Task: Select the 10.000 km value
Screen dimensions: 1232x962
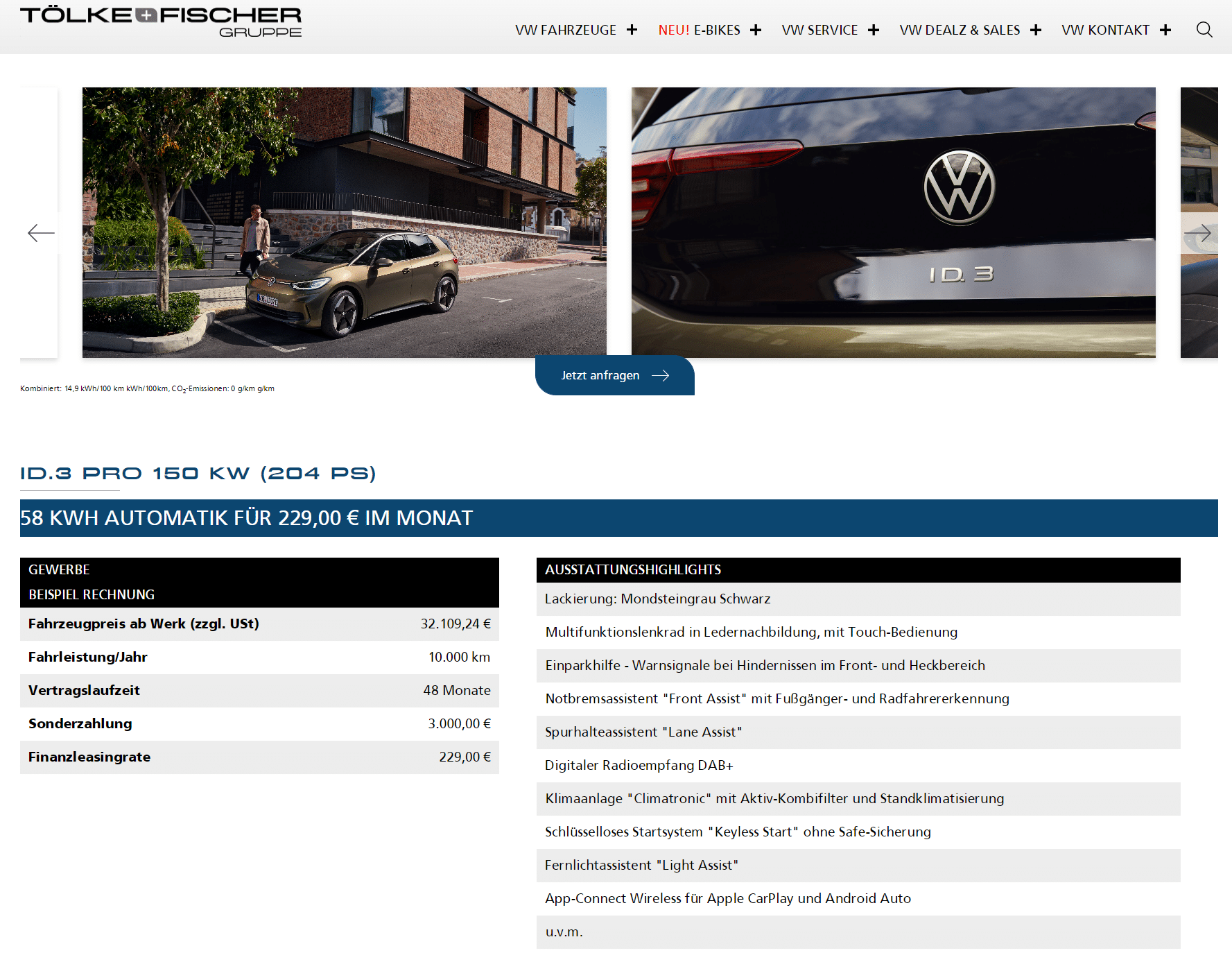Action: tap(459, 657)
